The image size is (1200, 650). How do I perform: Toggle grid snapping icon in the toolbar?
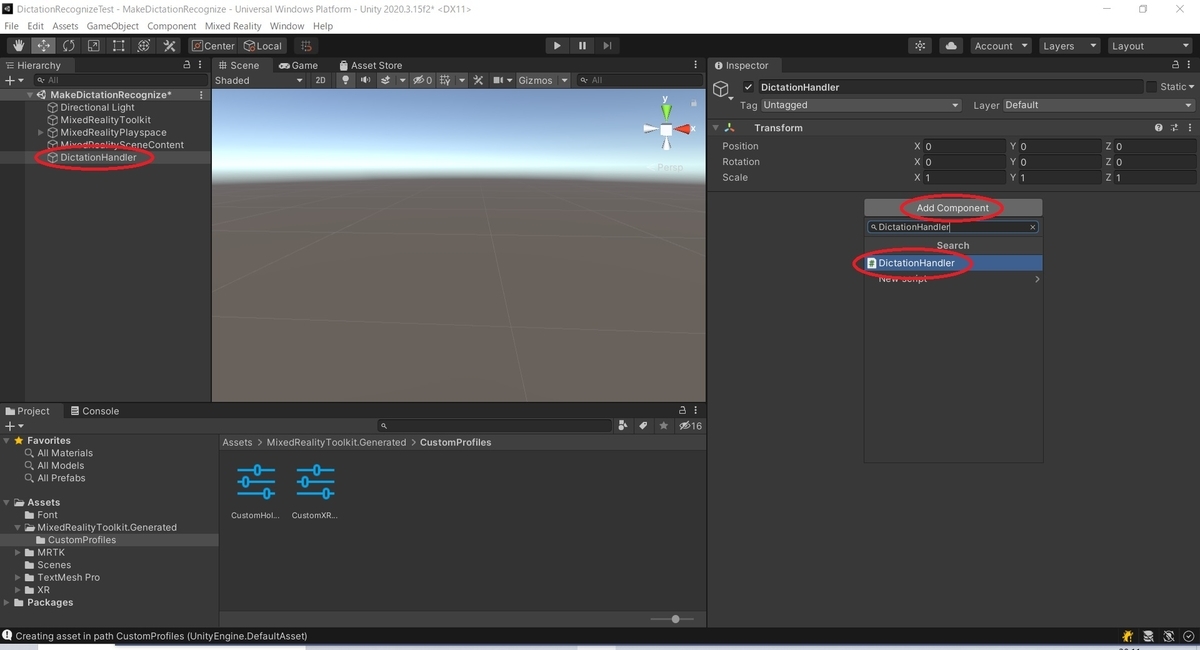[x=306, y=46]
